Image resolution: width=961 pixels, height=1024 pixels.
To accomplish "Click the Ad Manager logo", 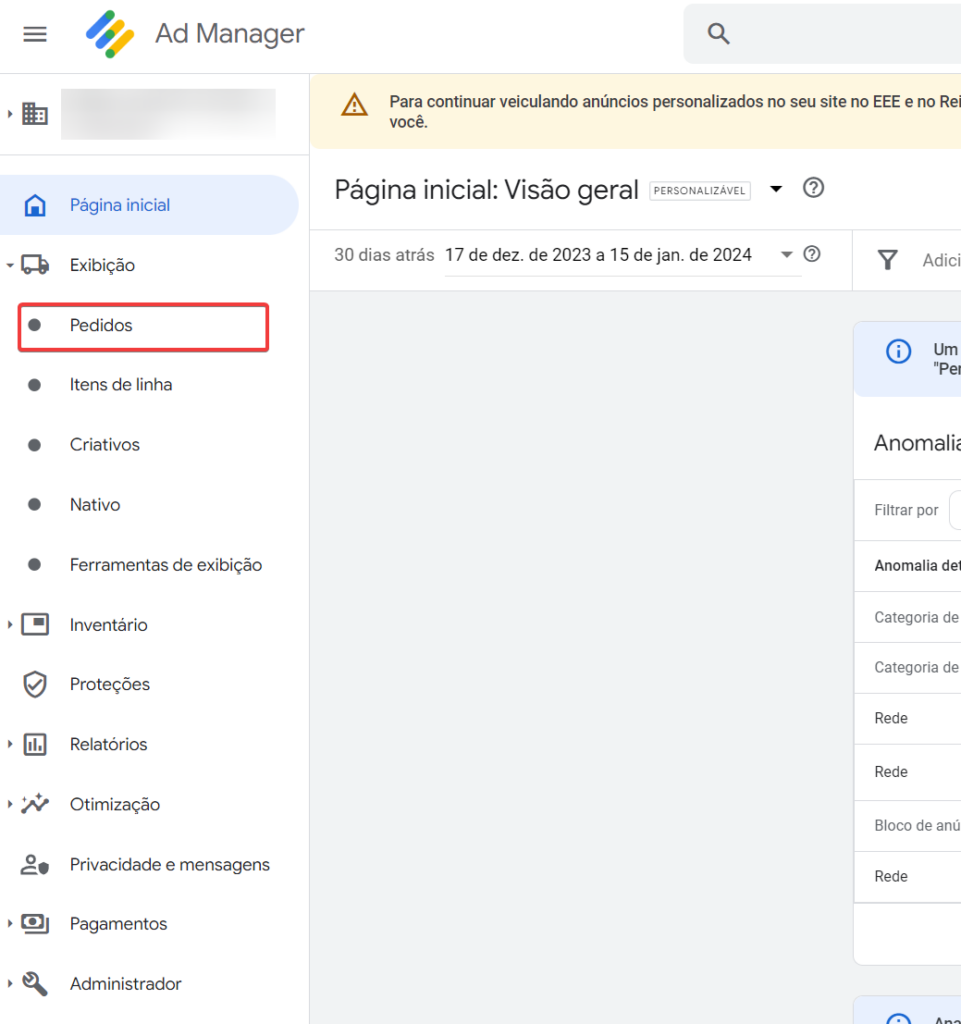I will pos(110,34).
